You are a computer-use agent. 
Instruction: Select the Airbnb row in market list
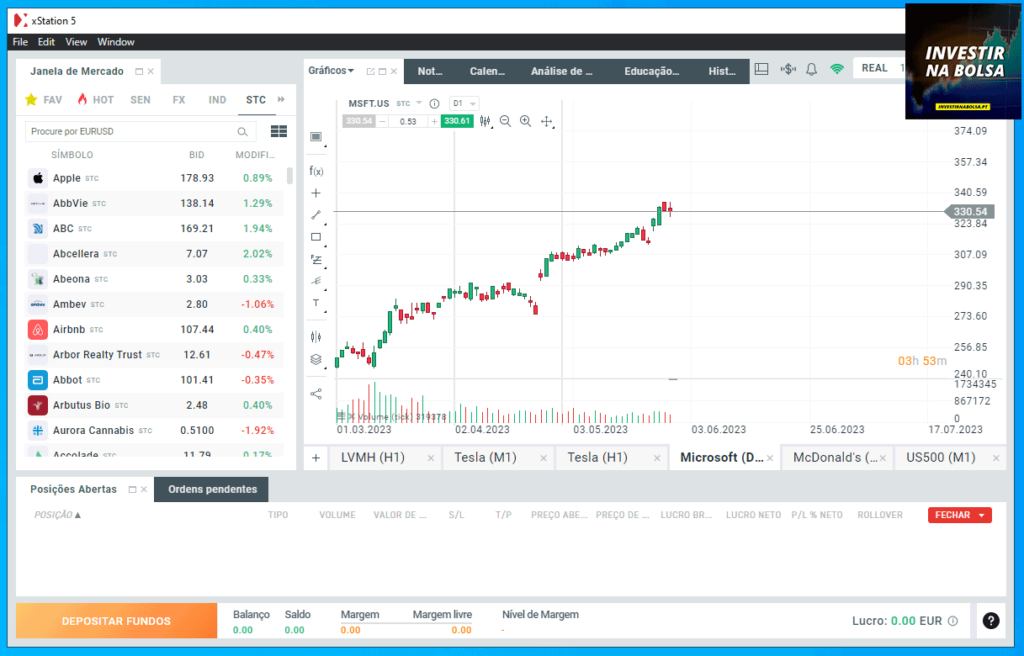(x=155, y=329)
